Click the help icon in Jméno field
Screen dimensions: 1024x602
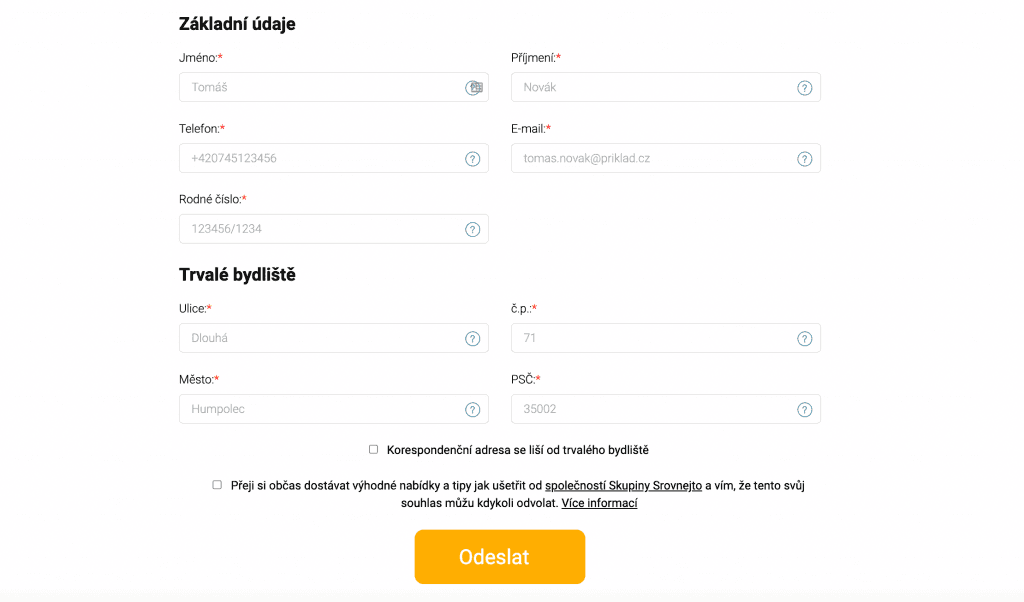471,88
